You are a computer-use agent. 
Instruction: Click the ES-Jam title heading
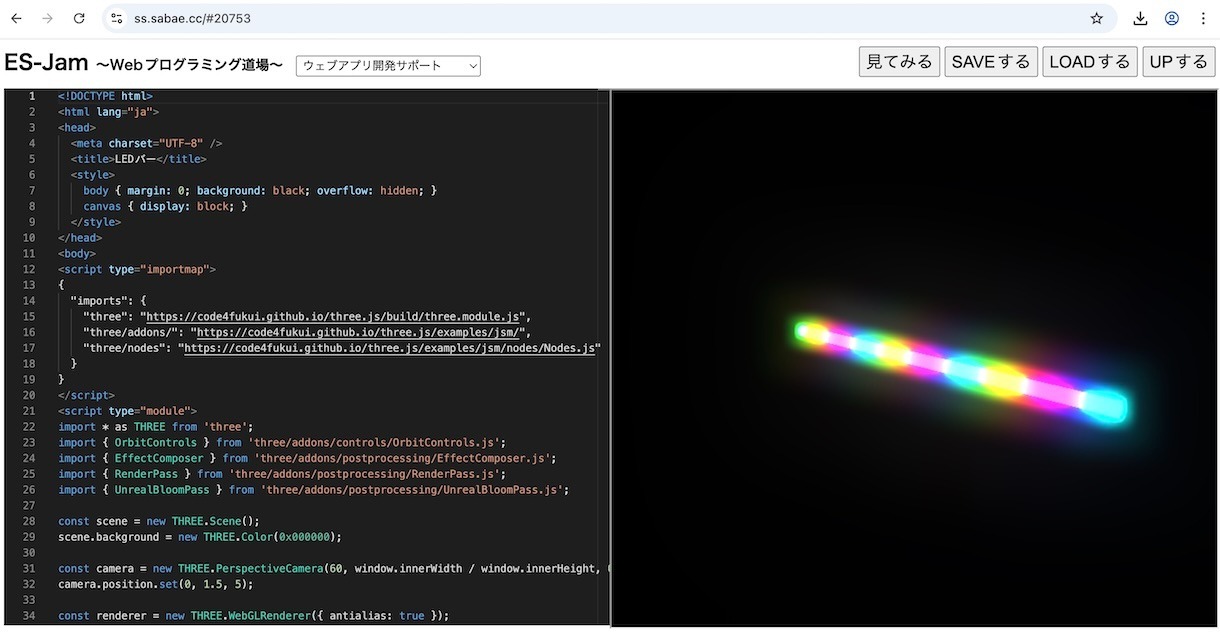point(46,62)
